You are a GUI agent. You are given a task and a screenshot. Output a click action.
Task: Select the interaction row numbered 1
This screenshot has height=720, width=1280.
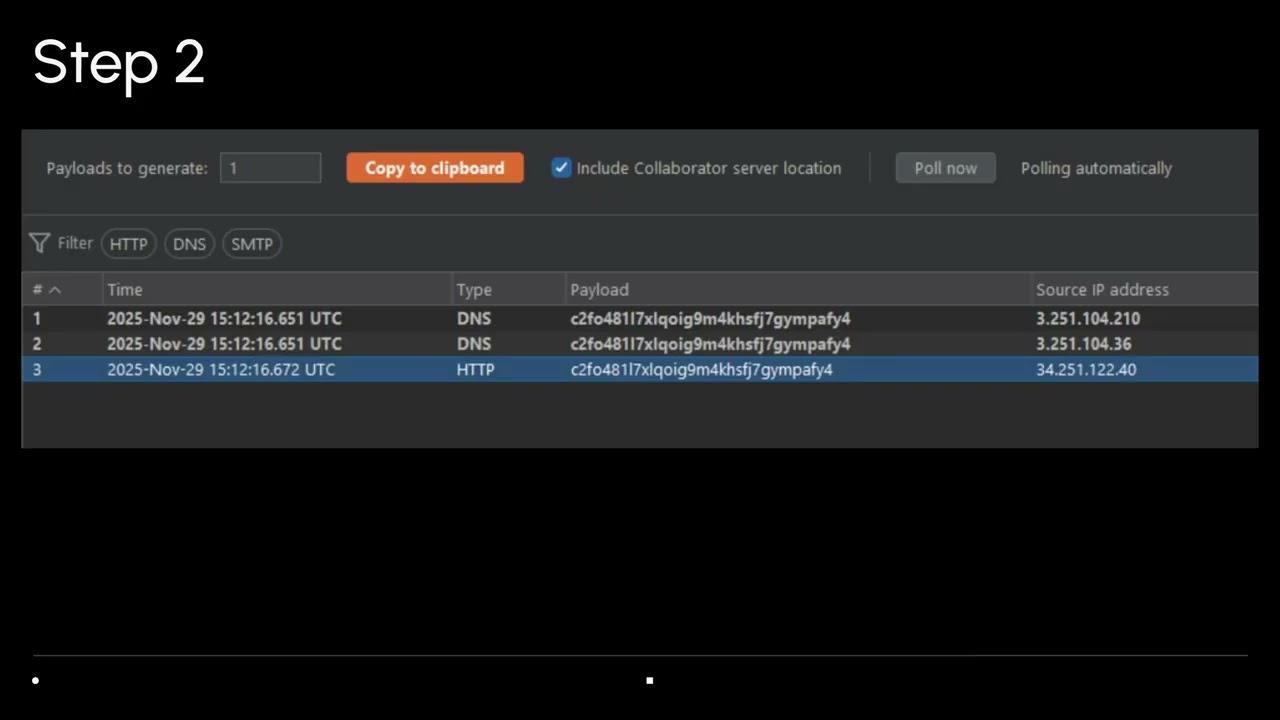coord(640,319)
